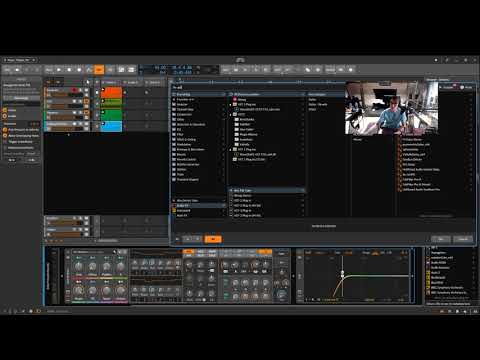Screen dimensions: 480x360
Task: Select the Everything header in the browser
Action: [x=199, y=95]
